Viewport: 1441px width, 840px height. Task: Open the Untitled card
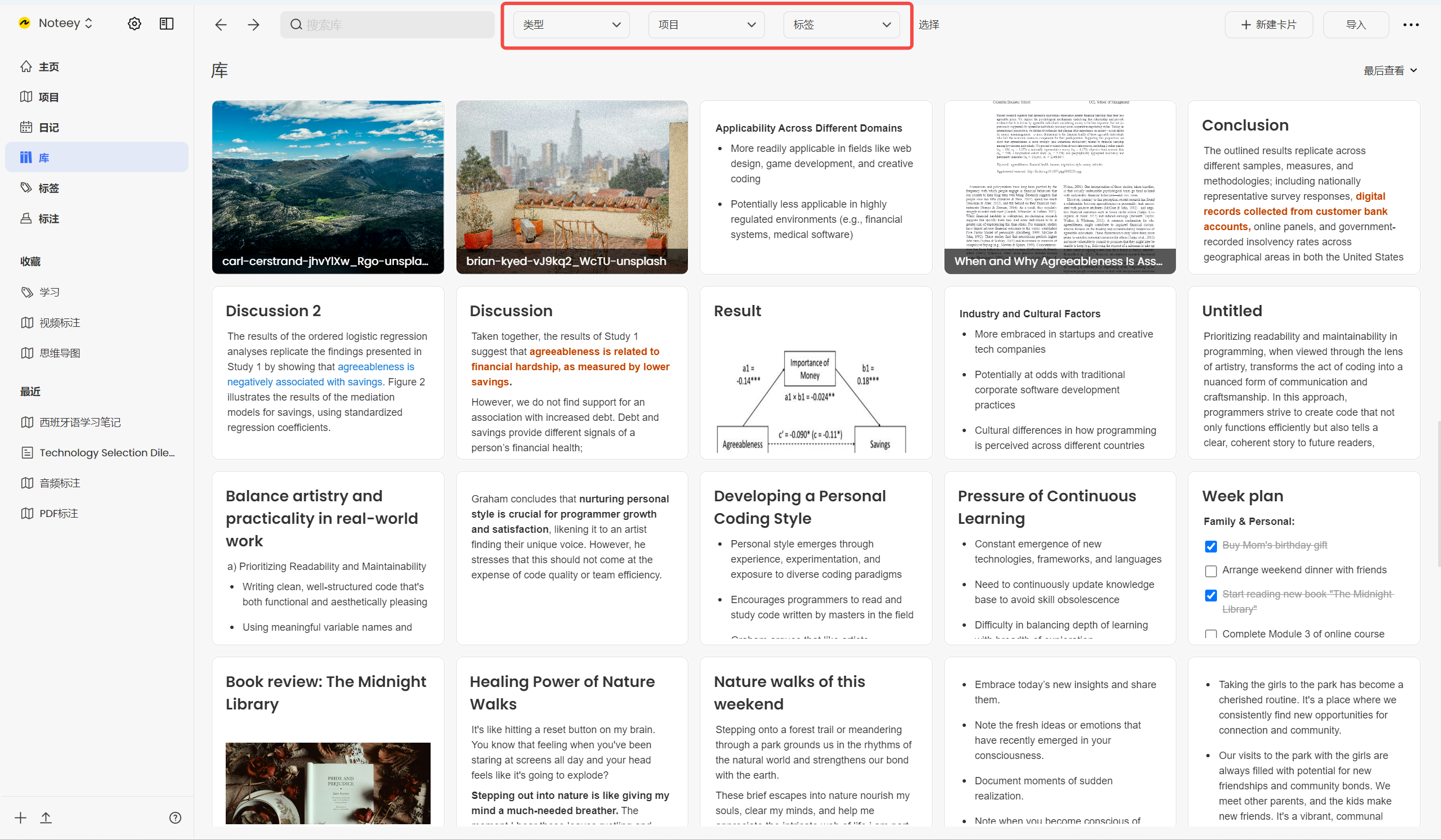[1304, 372]
